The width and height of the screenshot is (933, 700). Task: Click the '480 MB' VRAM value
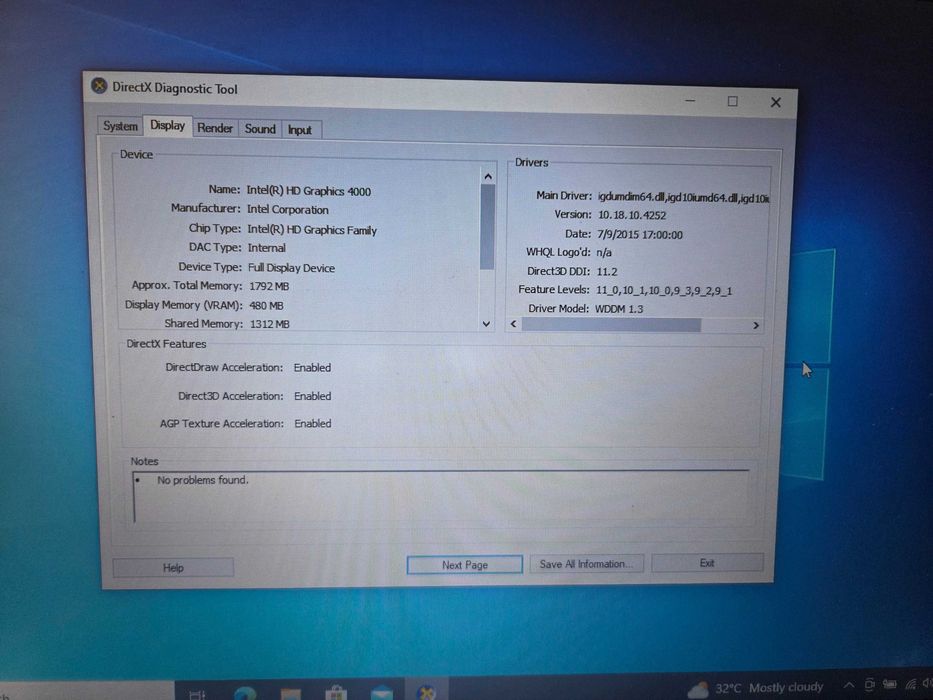click(266, 305)
